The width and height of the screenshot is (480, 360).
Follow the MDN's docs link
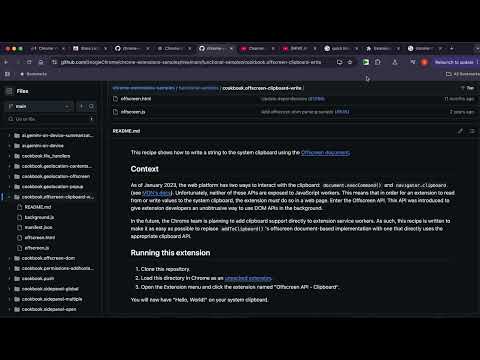pos(156,193)
